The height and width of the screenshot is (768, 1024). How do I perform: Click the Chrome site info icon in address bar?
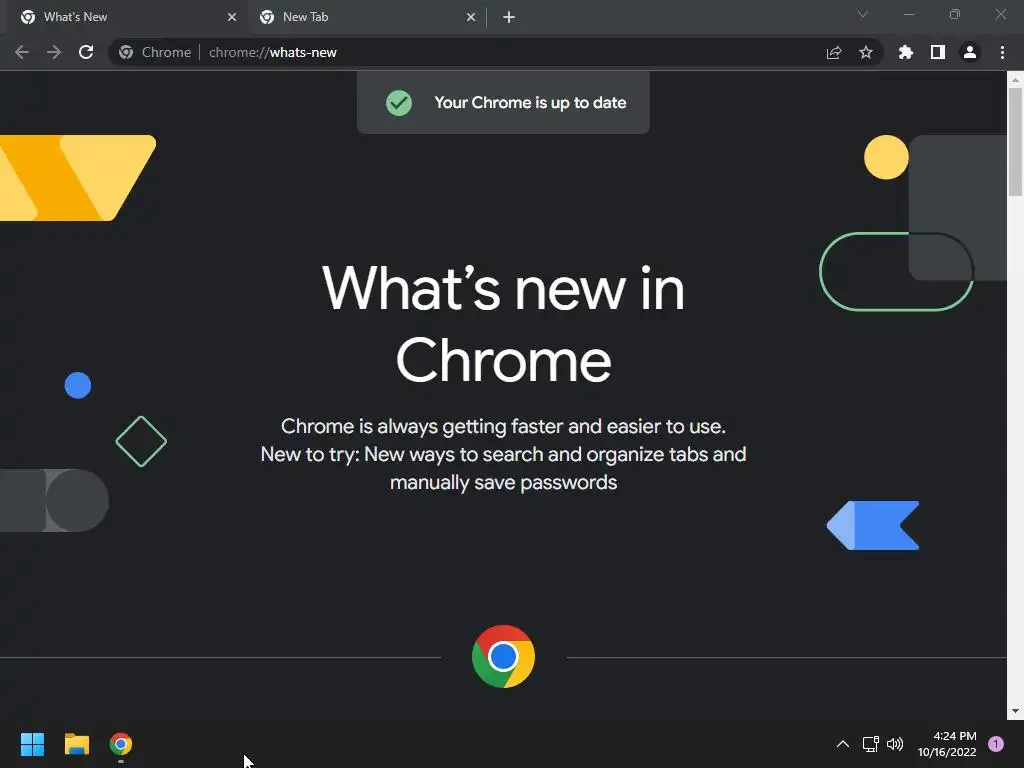coord(126,52)
